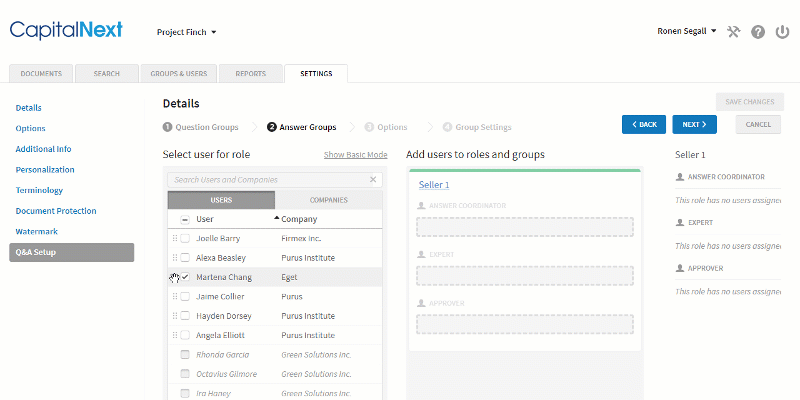
Task: Click the Next button
Action: coord(694,124)
